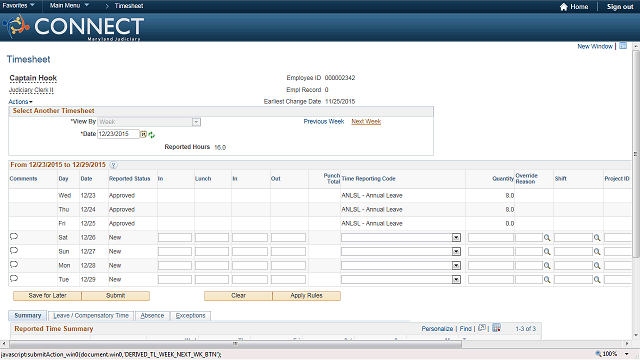
Task: Open the comment bubble for Sat 12/26
Action: 14,237
